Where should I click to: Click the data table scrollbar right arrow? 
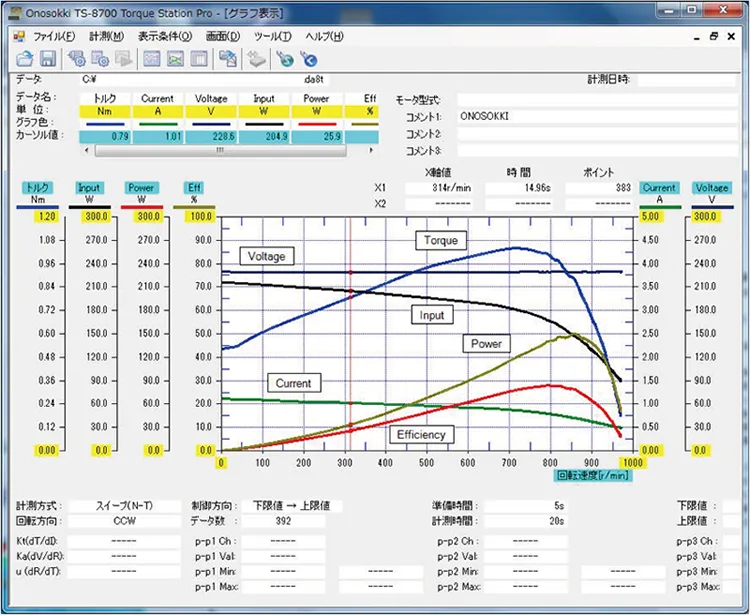click(372, 150)
